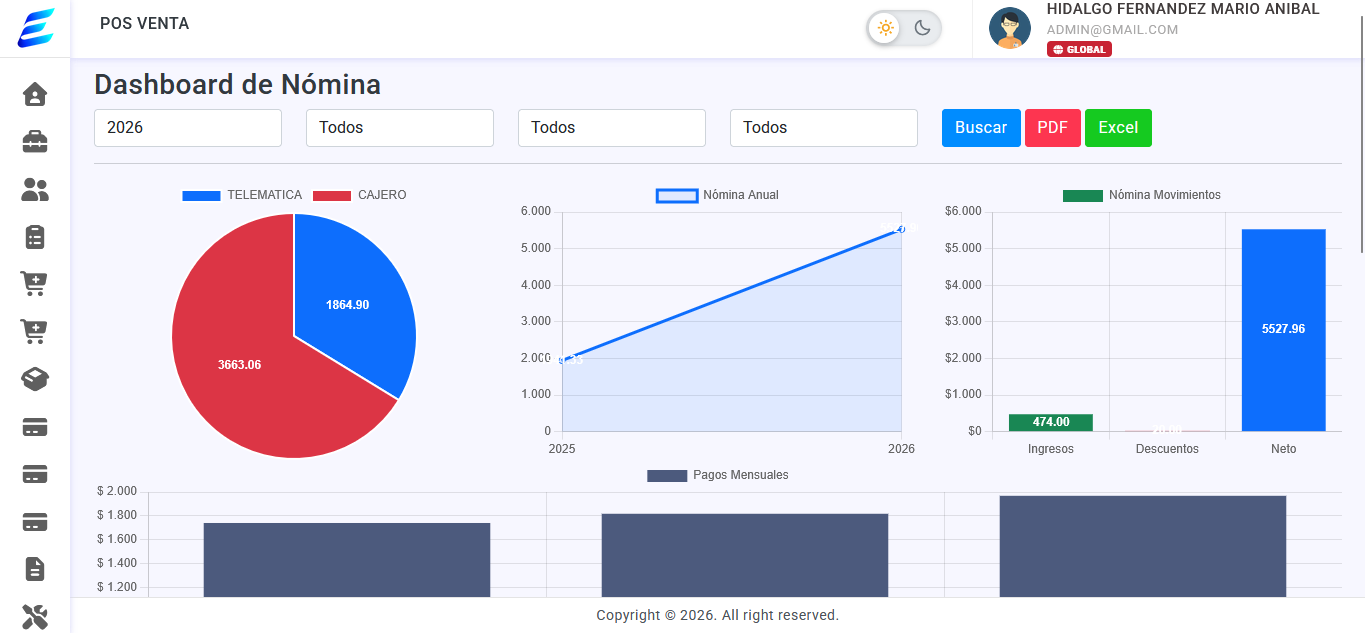
Task: Click user name HIDALGO FERNANDEZ MARIO ANIBAL
Action: pos(1183,9)
